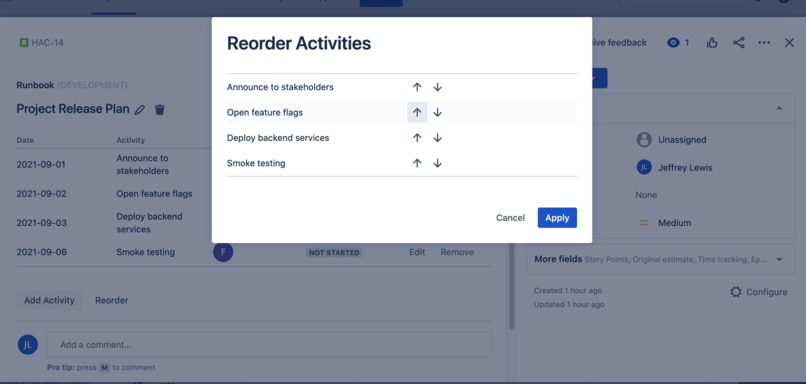The height and width of the screenshot is (384, 806).
Task: Click the 2021-09-01 date cell
Action: (42, 164)
